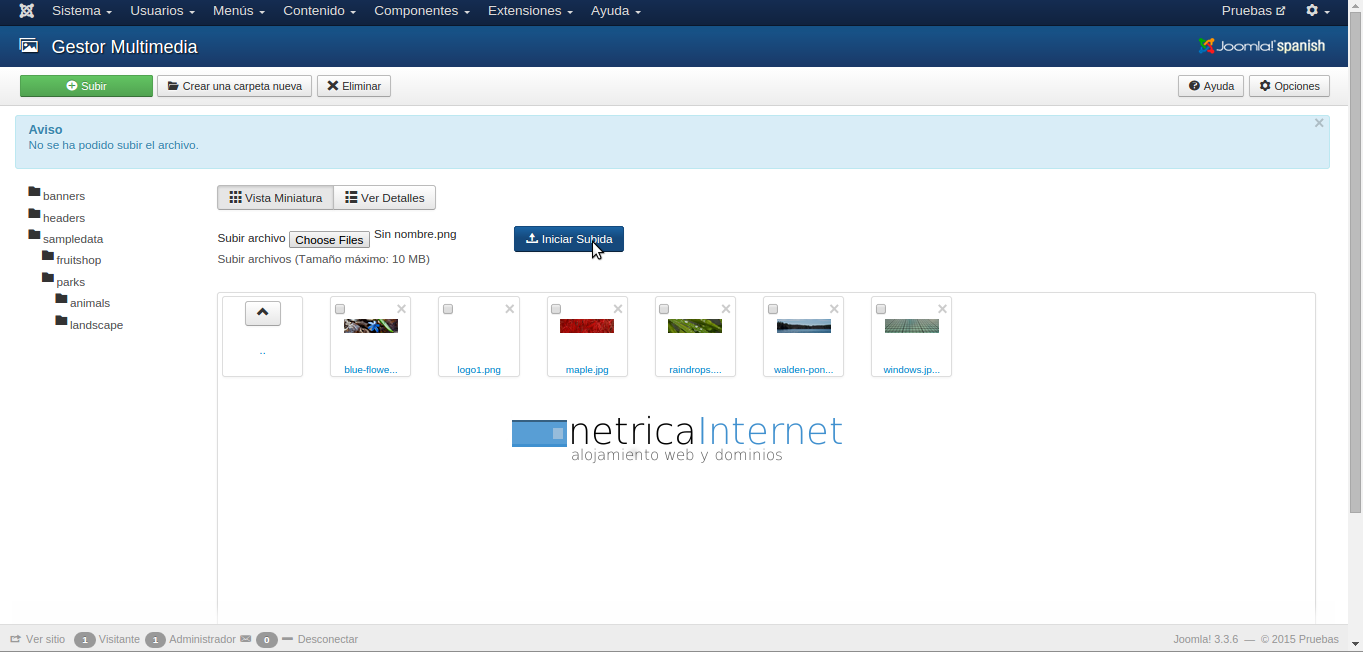Switch to Ver Detalles view
Image resolution: width=1363 pixels, height=652 pixels.
pyautogui.click(x=385, y=198)
